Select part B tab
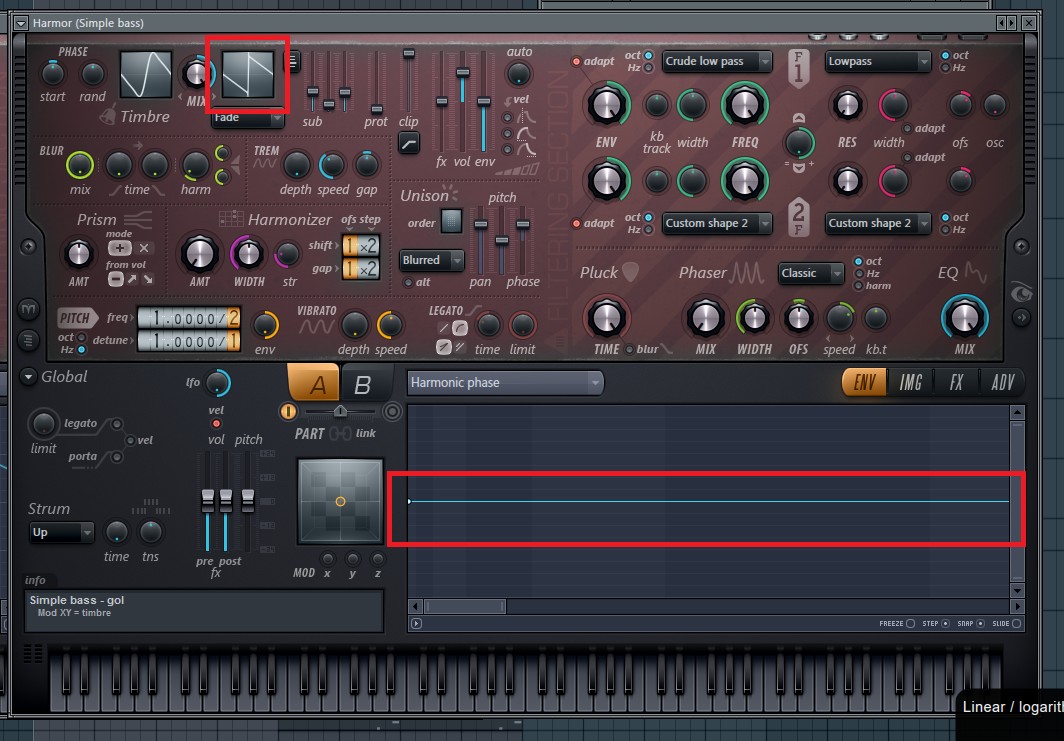 coord(363,384)
